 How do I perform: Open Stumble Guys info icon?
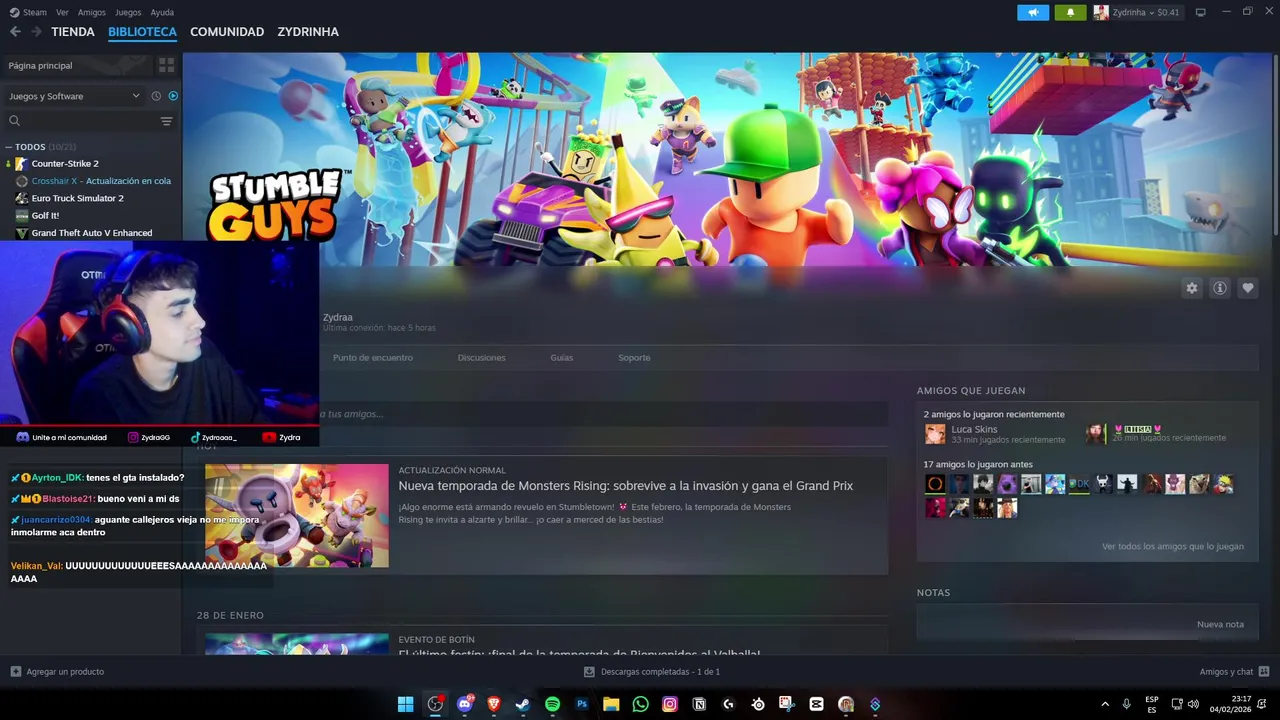tap(1219, 288)
